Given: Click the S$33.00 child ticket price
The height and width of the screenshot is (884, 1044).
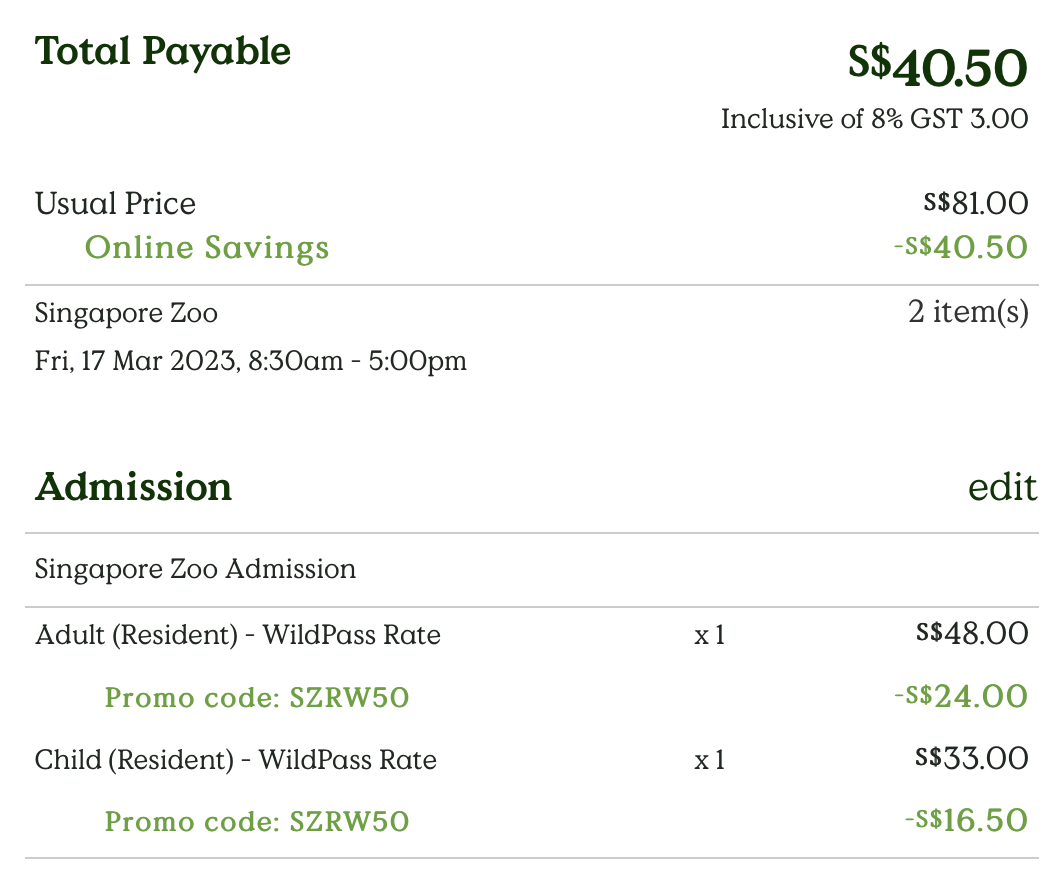Looking at the screenshot, I should pos(971,759).
